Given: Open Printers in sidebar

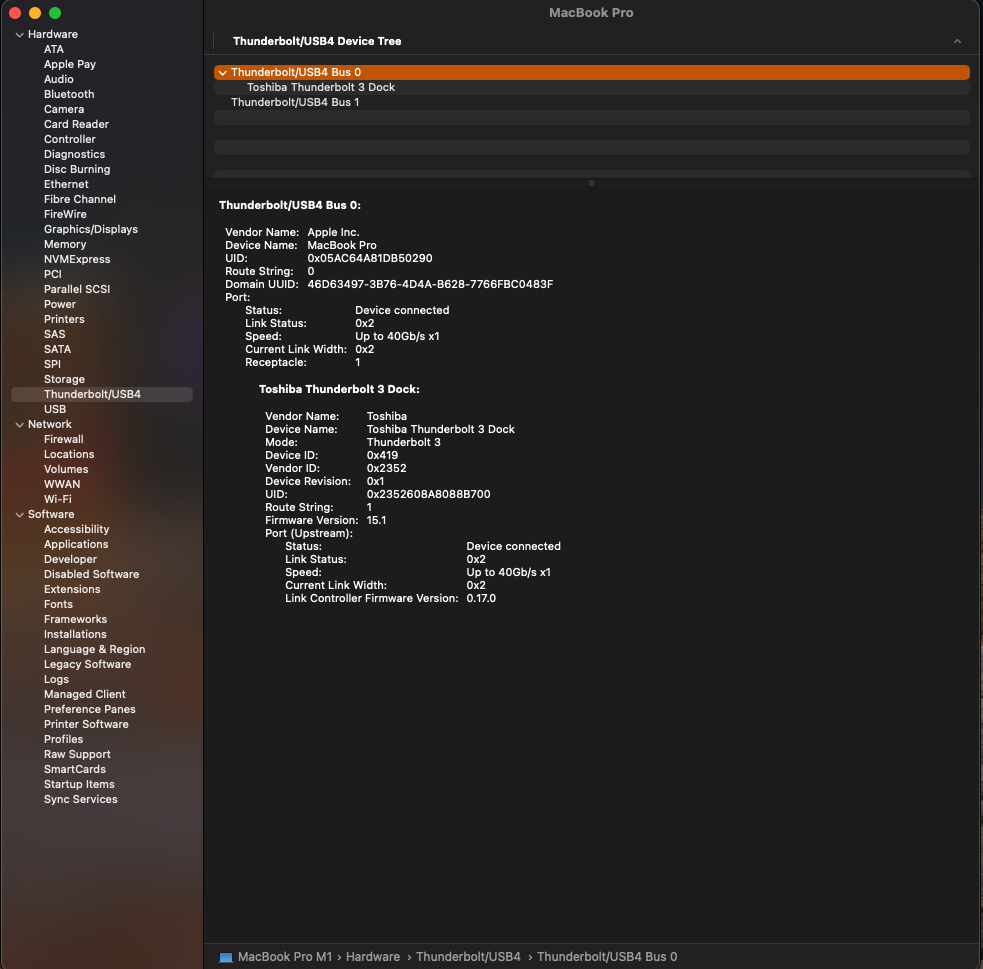Looking at the screenshot, I should point(64,319).
